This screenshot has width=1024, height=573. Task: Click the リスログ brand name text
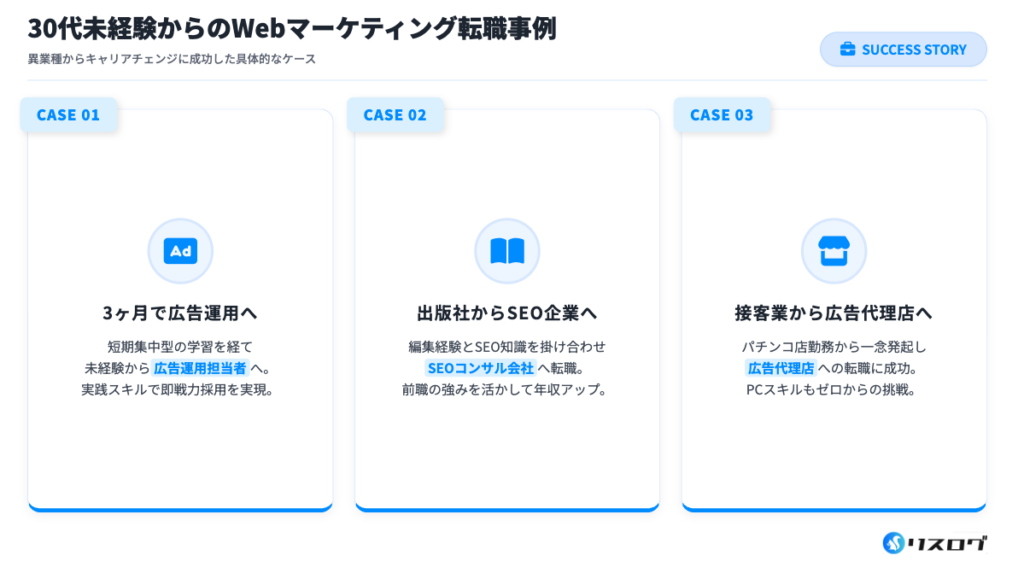(946, 543)
